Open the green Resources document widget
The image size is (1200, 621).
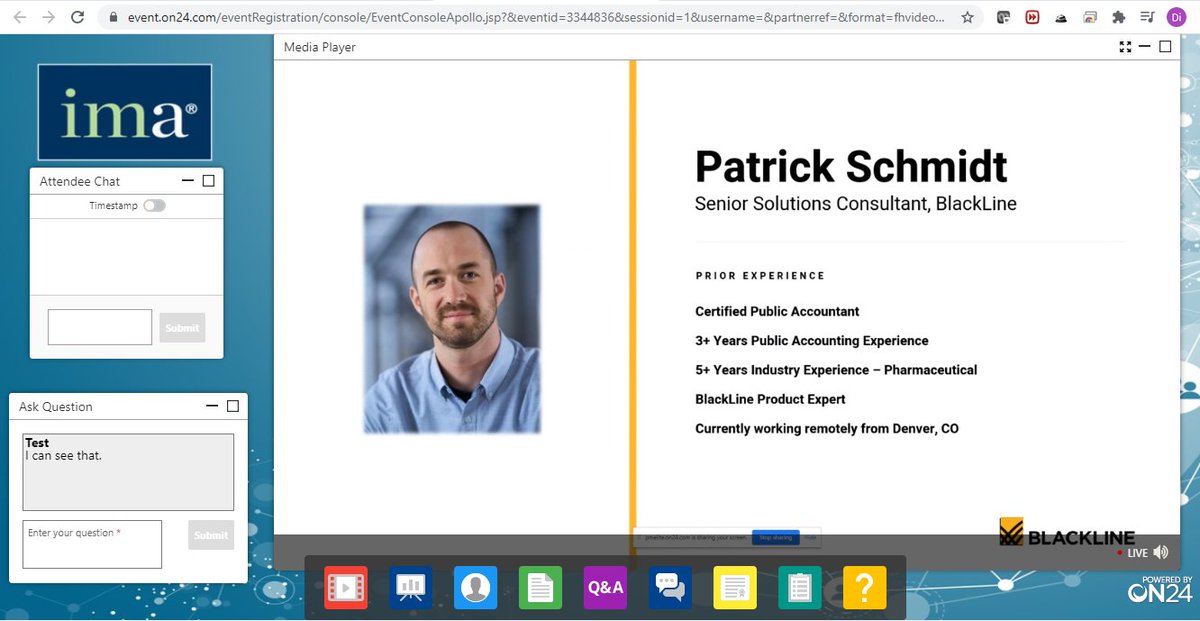coord(541,588)
